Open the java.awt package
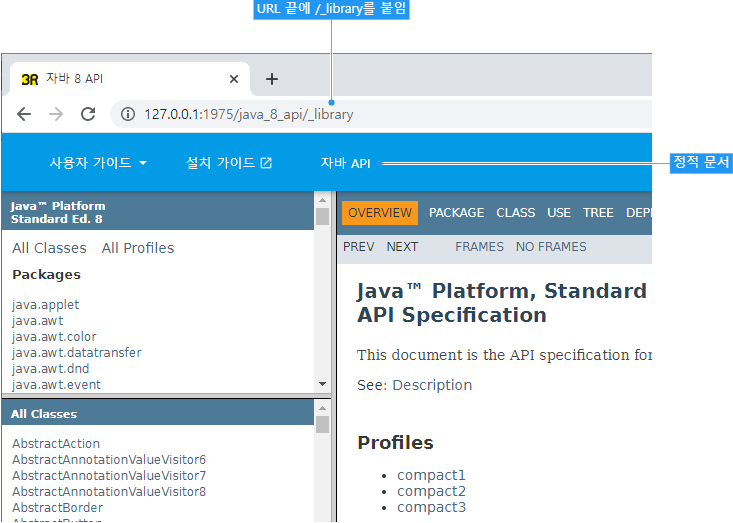733x523 pixels. (37, 321)
